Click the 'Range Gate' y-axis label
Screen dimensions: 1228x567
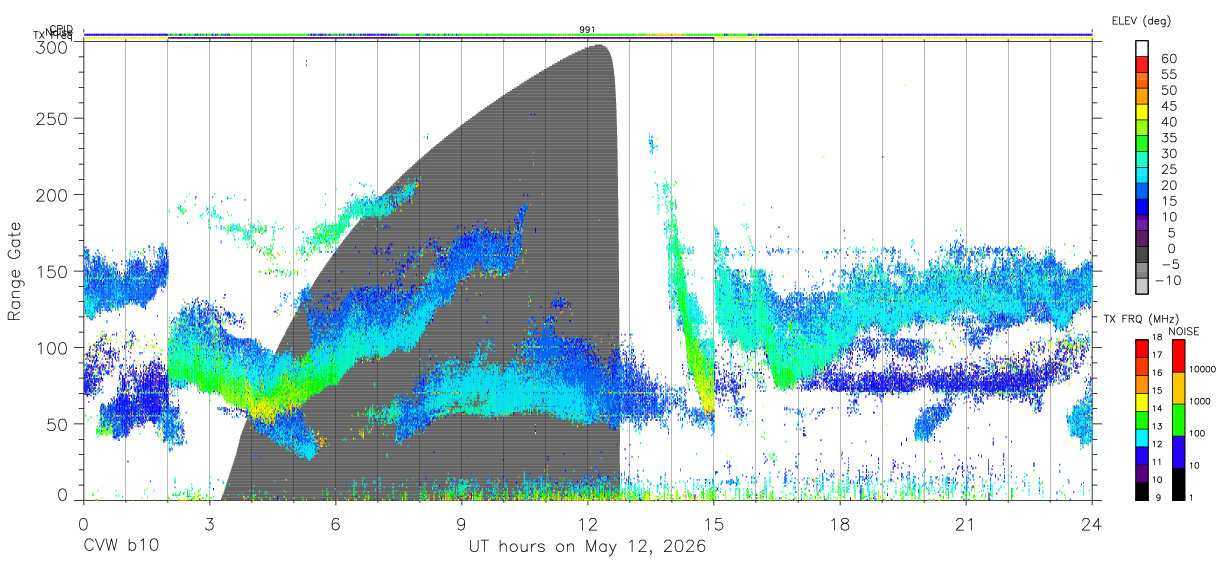pyautogui.click(x=16, y=271)
